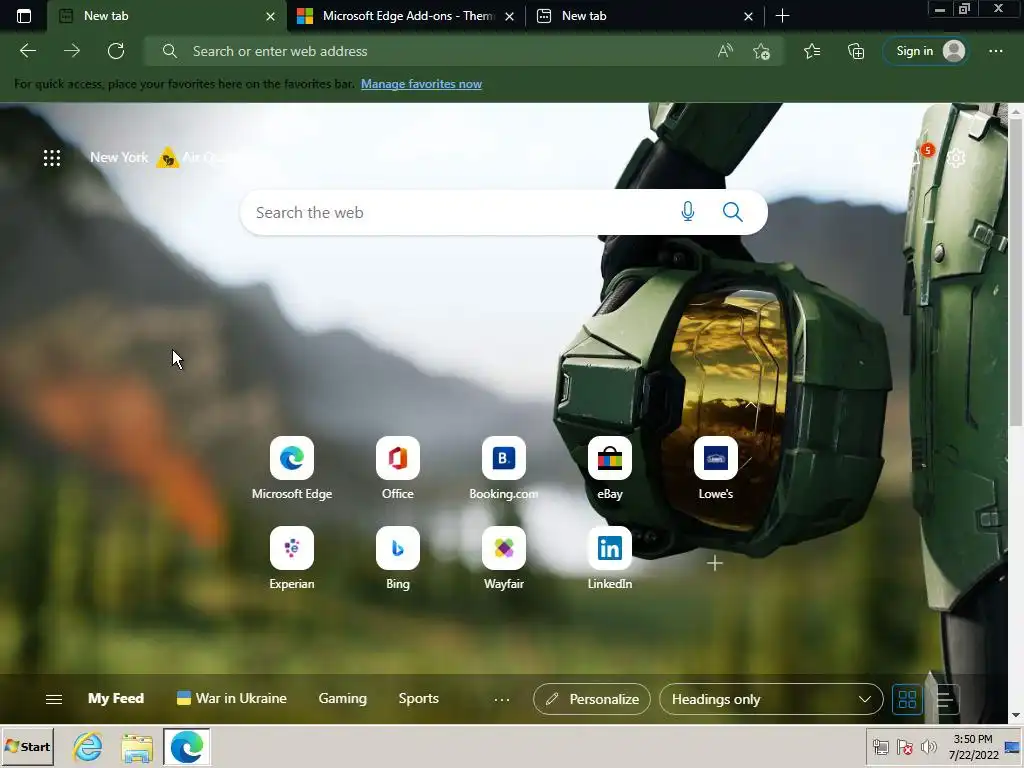Click the Sign in button

(x=925, y=51)
